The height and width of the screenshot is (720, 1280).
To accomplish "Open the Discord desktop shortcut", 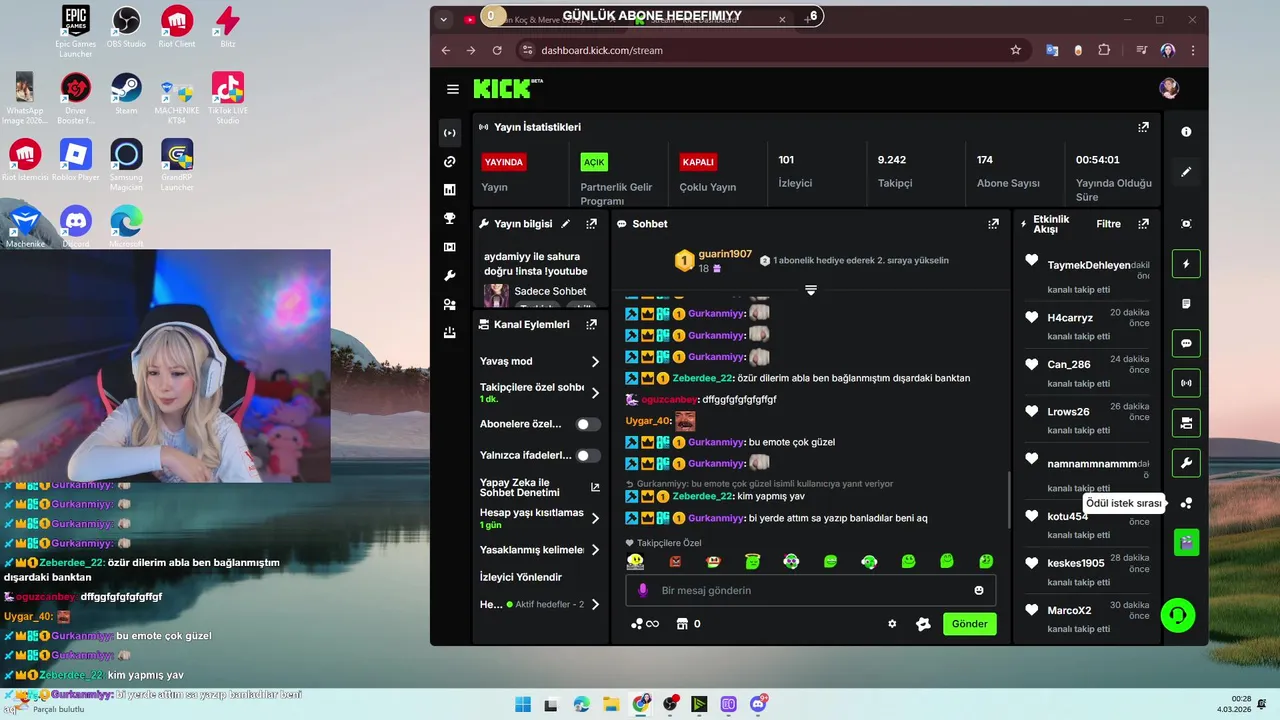I will (x=76, y=226).
